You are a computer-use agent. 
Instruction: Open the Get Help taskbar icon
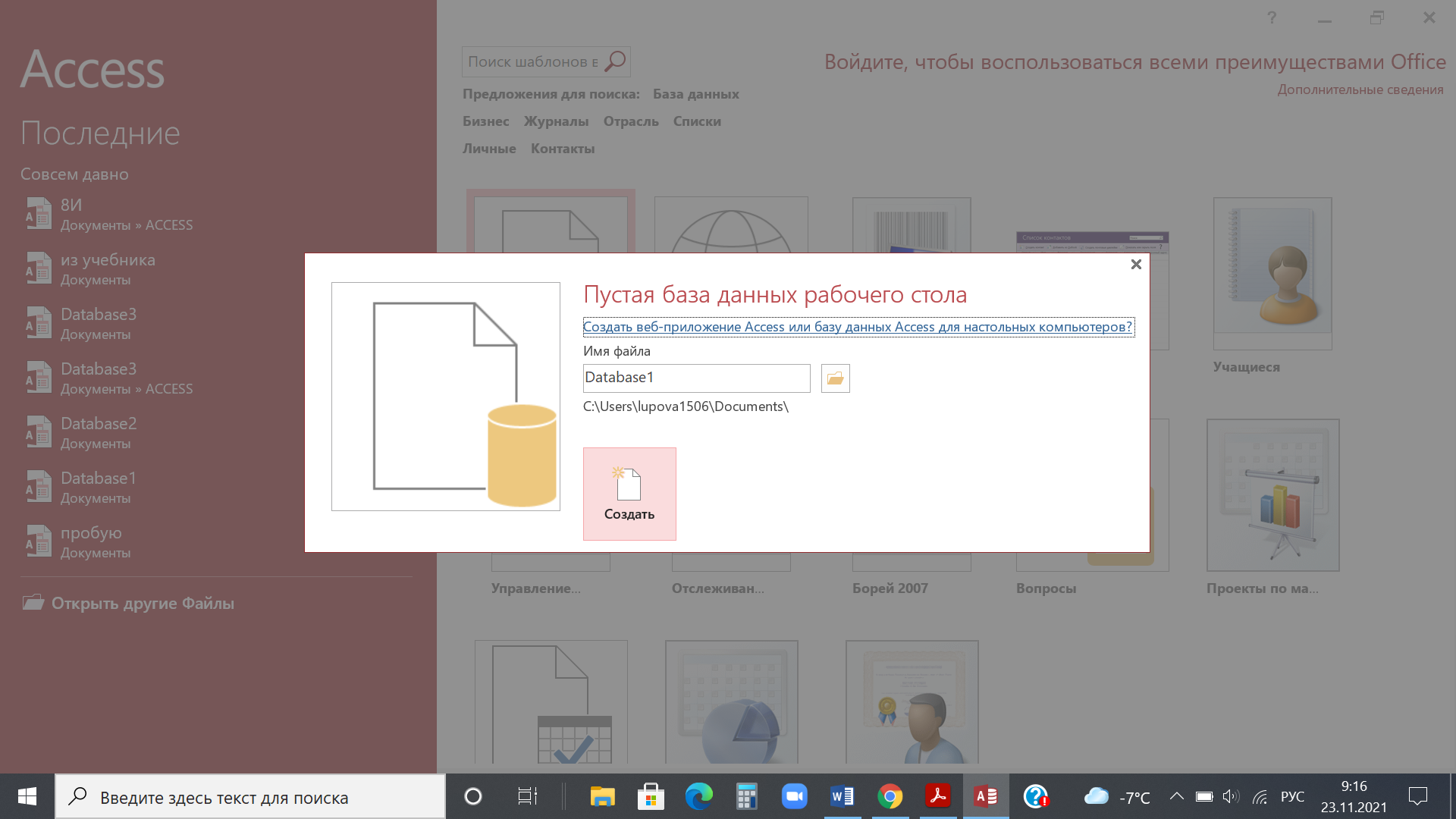(1035, 796)
